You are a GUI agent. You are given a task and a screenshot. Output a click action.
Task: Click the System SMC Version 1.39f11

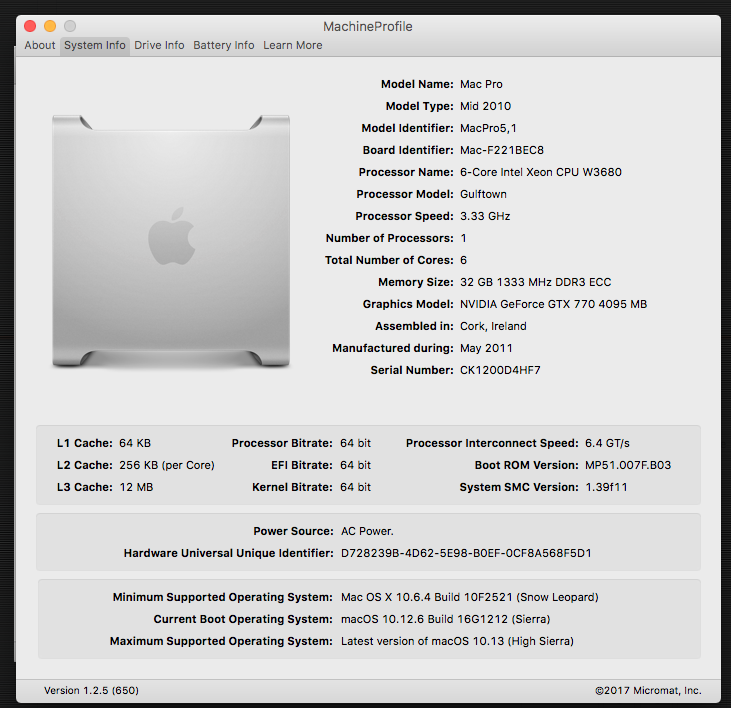(606, 487)
